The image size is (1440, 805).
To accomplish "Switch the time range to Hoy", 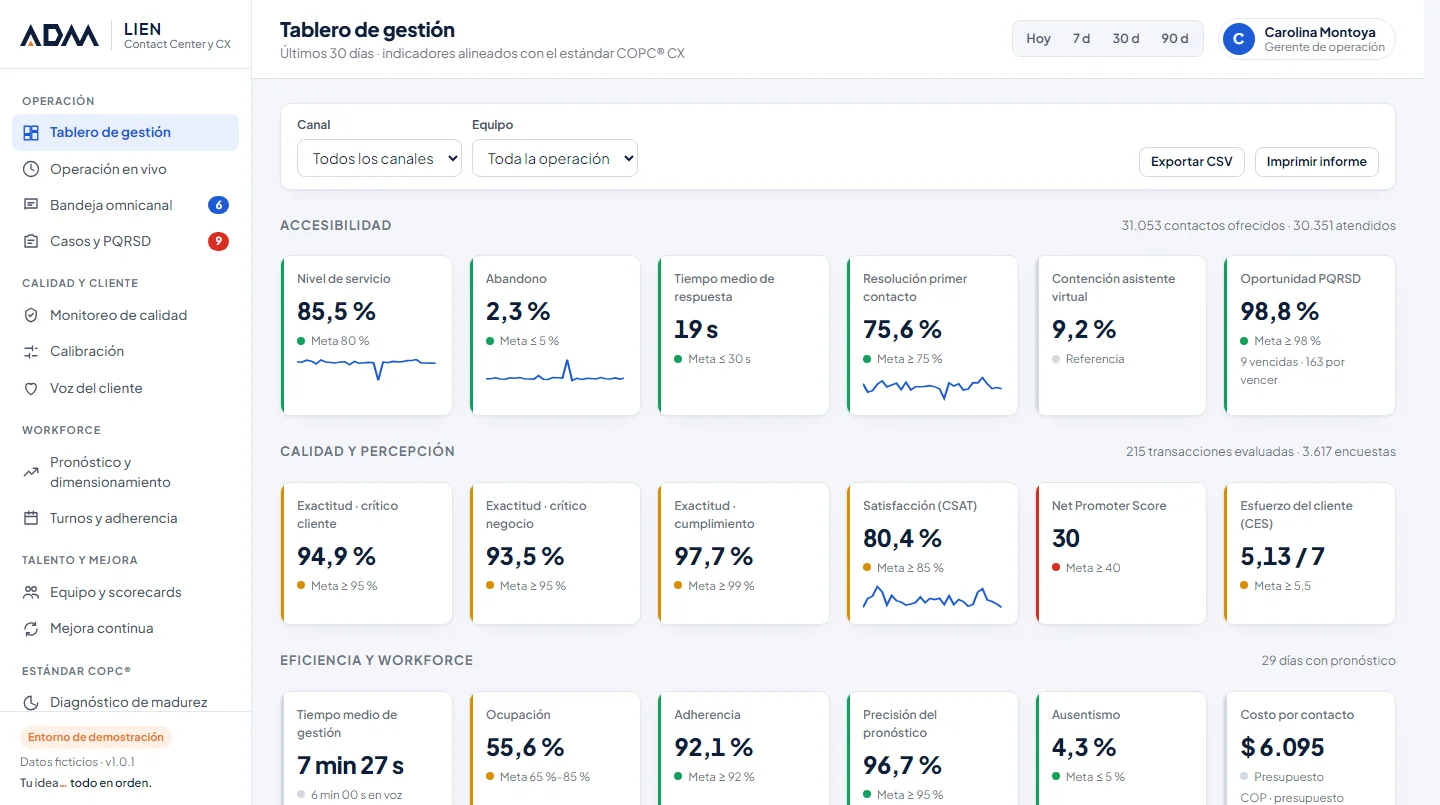I will click(x=1038, y=39).
